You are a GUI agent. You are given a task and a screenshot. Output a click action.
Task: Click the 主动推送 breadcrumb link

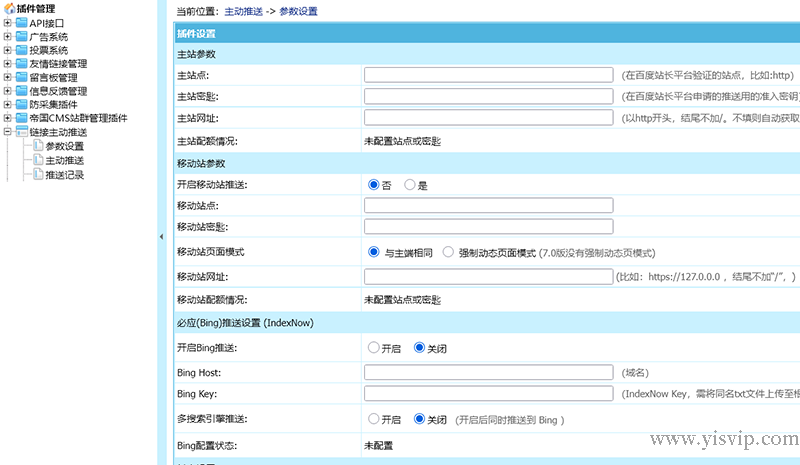click(244, 11)
